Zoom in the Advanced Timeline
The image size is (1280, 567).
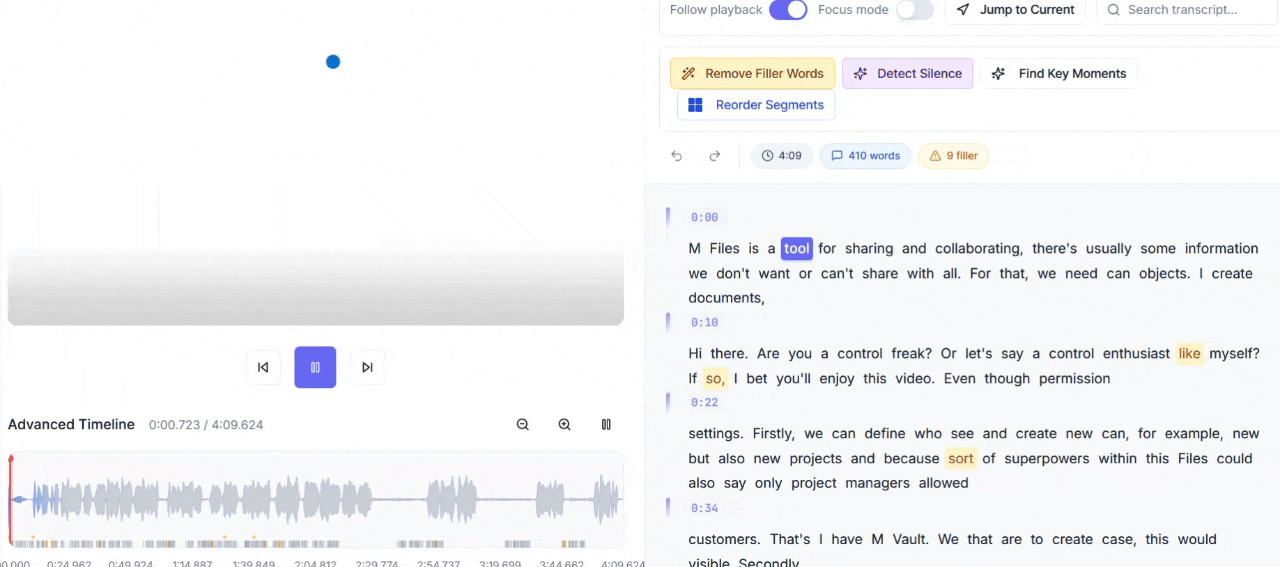[565, 425]
